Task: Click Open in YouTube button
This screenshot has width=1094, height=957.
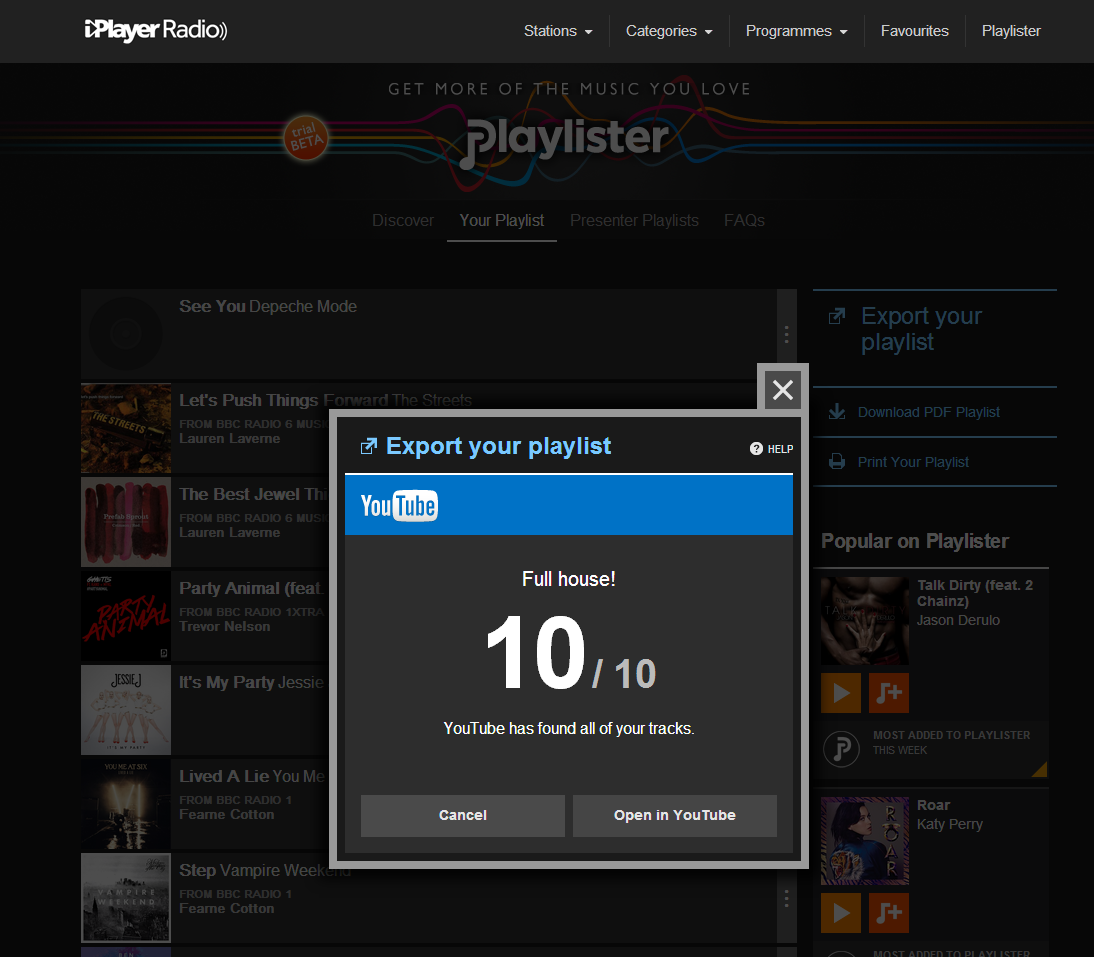Action: [675, 815]
